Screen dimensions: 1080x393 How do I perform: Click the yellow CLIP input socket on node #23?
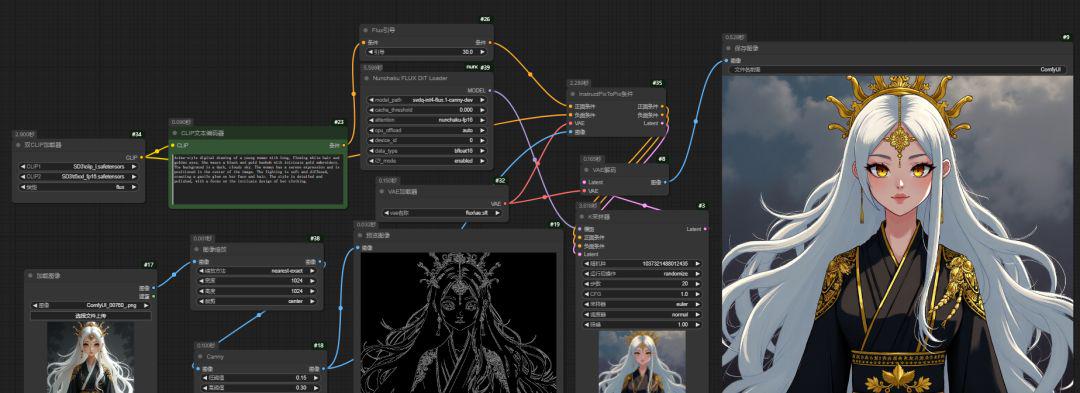pyautogui.click(x=172, y=145)
